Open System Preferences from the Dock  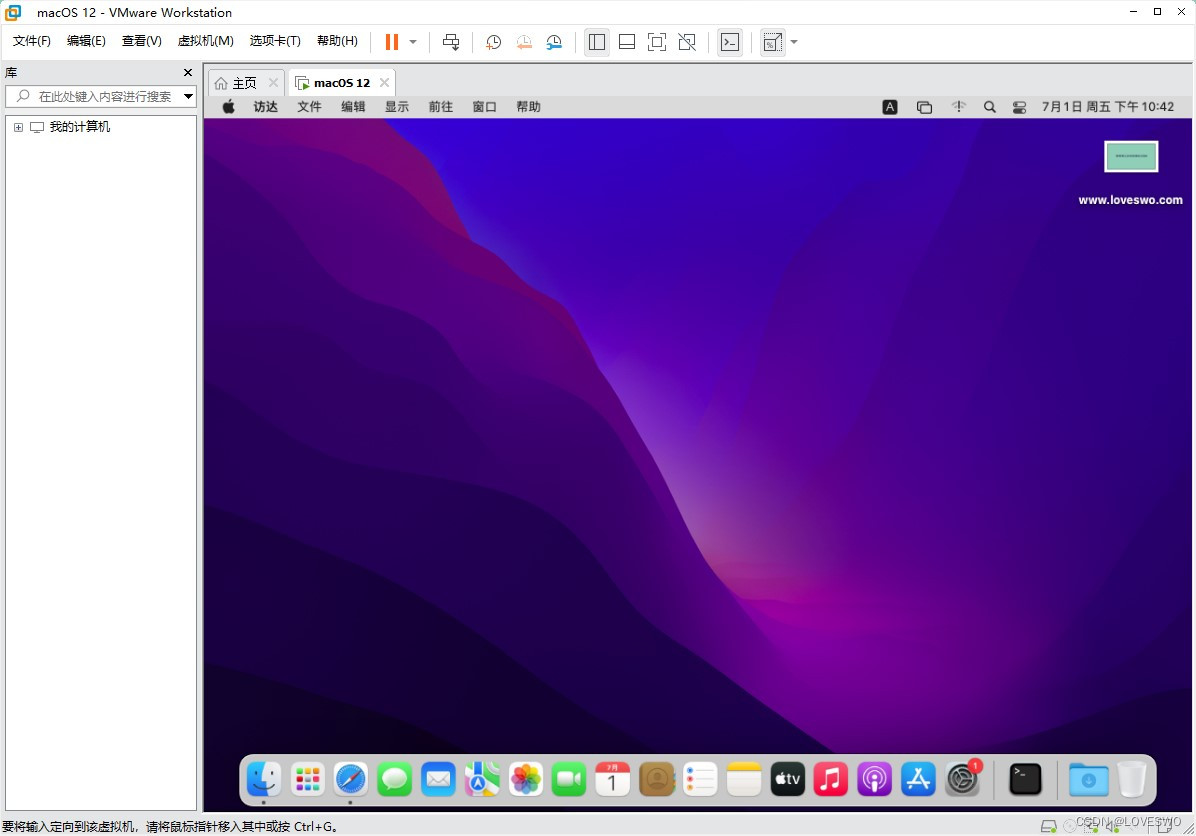[x=963, y=780]
